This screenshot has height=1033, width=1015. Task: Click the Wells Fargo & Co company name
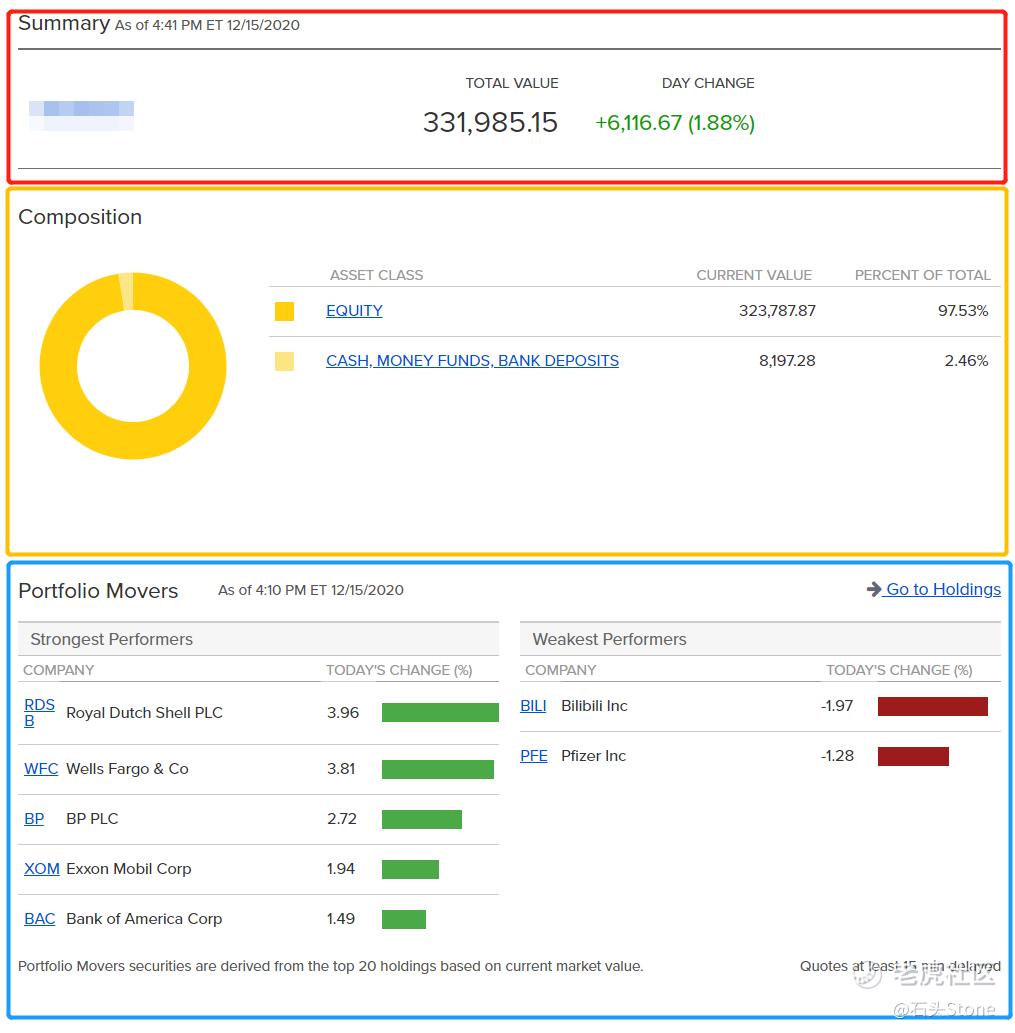coord(127,769)
